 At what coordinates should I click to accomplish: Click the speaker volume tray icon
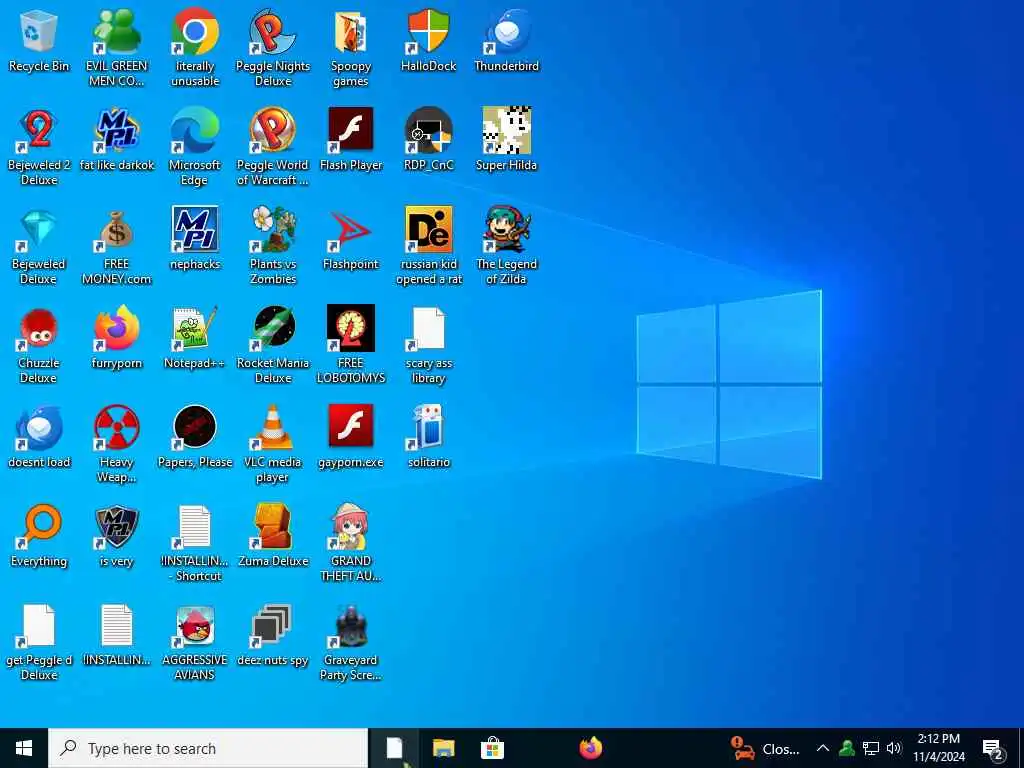[x=894, y=748]
